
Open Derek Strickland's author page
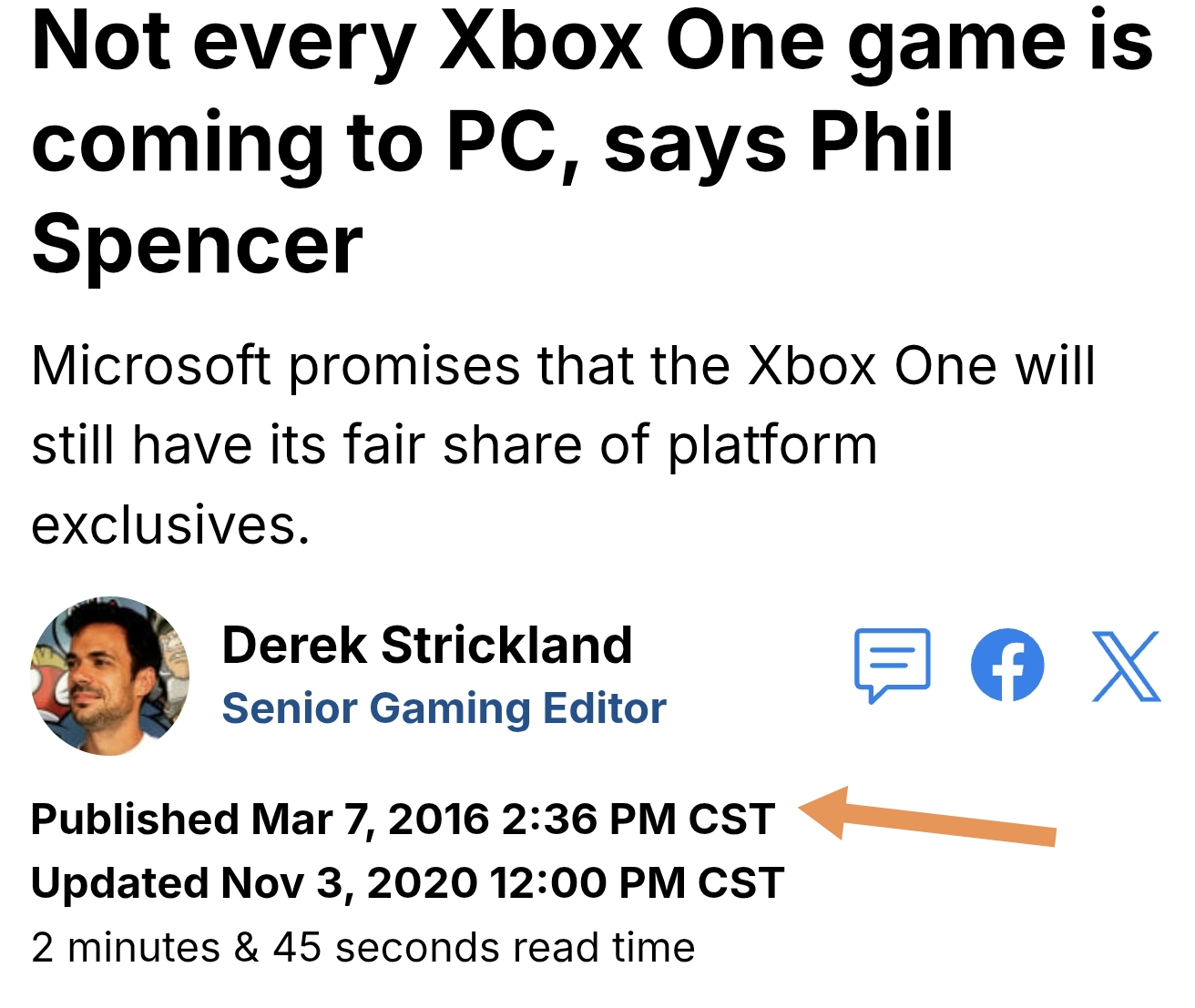click(426, 646)
